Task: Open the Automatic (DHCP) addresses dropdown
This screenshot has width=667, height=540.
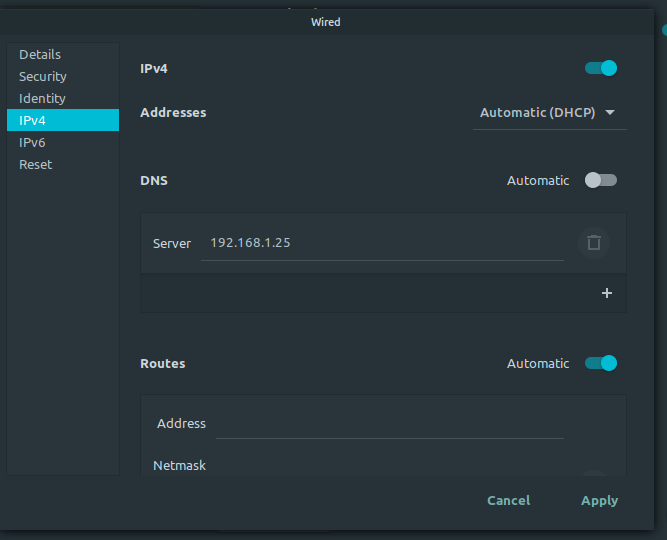Action: click(x=548, y=113)
